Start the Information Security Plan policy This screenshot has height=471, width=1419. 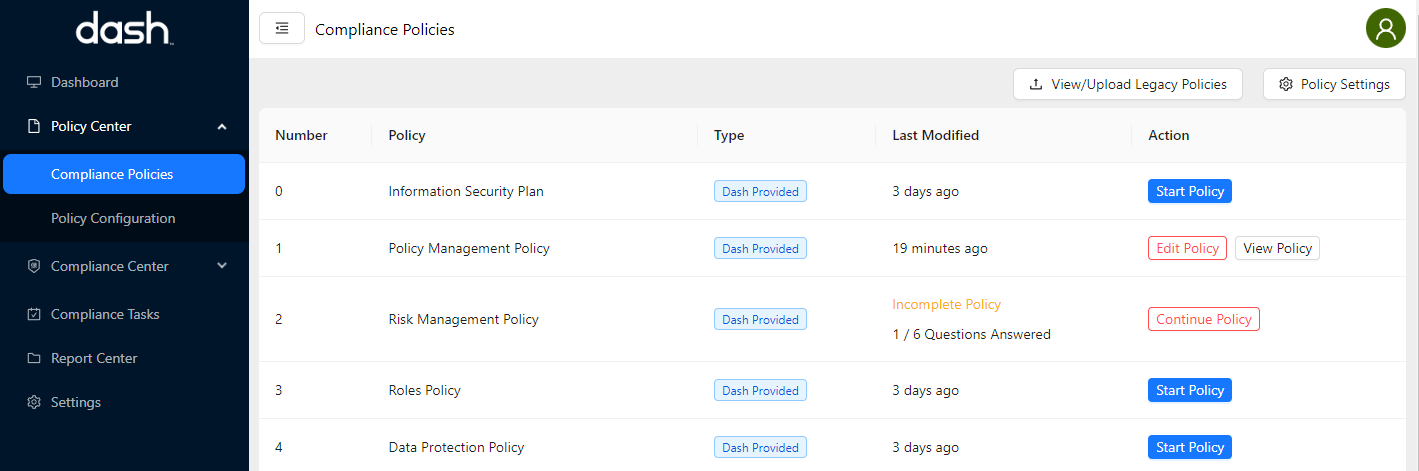tap(1189, 191)
